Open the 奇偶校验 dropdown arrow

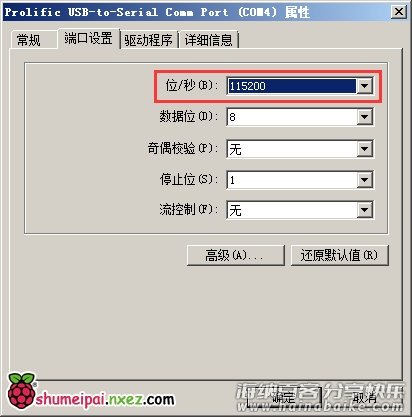(x=364, y=149)
